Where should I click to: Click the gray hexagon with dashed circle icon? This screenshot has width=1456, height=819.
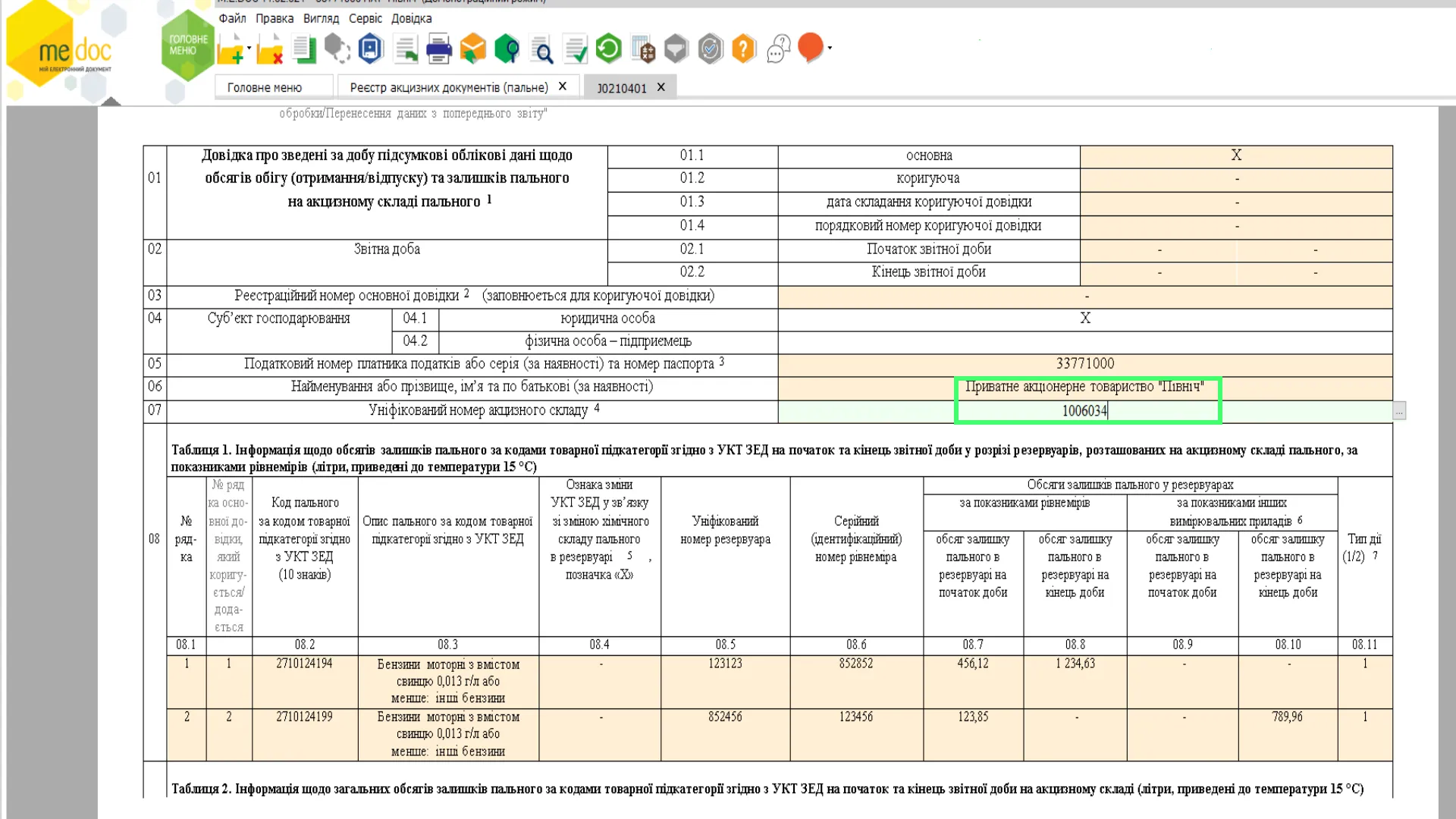coord(337,50)
